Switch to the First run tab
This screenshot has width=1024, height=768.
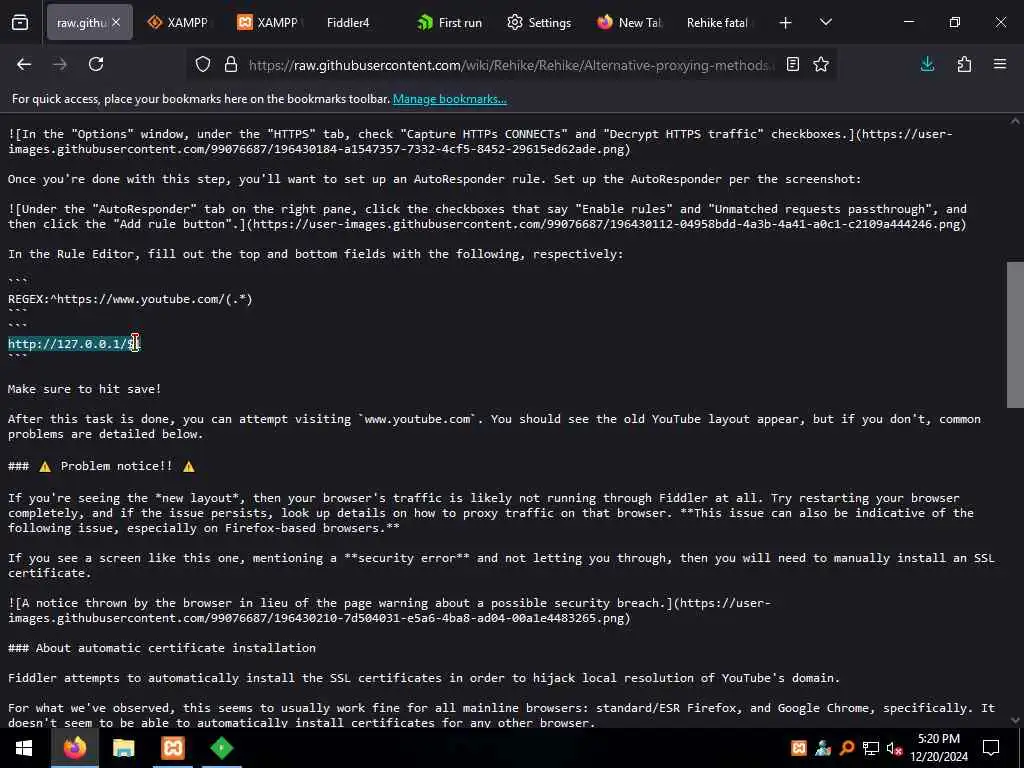click(450, 23)
